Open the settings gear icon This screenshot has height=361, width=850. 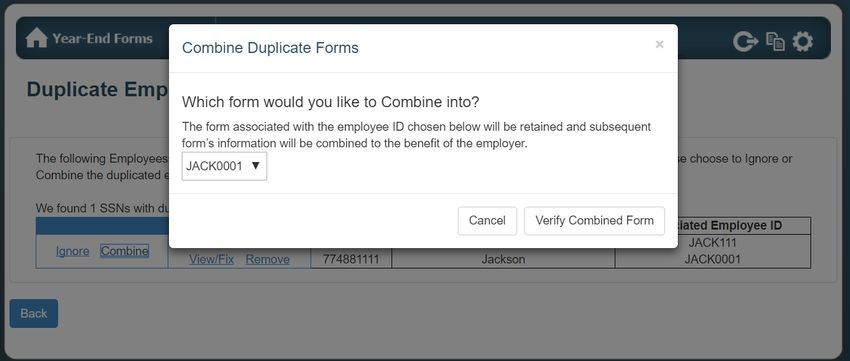tap(802, 42)
